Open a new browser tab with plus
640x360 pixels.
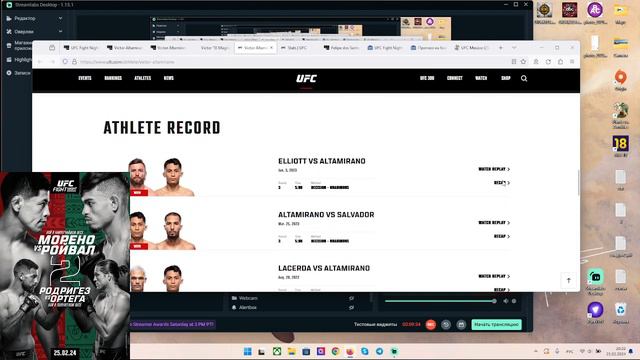pyautogui.click(x=500, y=48)
